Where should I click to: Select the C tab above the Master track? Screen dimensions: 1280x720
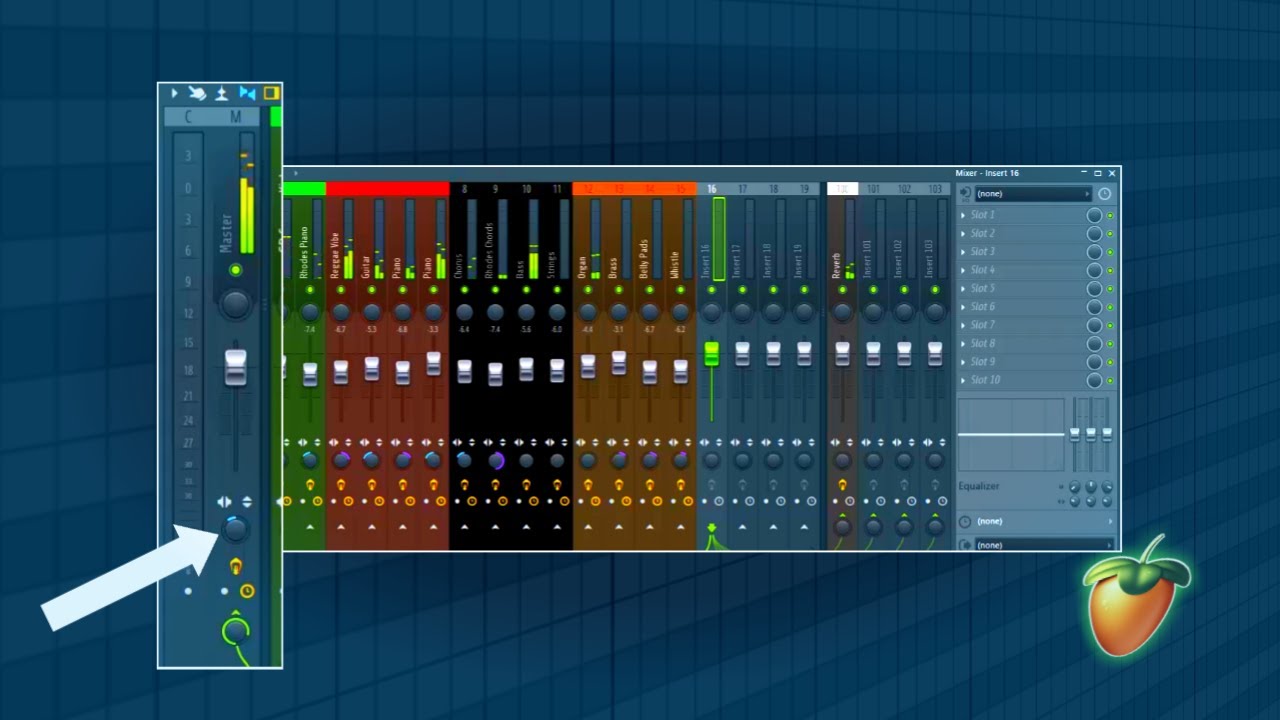click(188, 117)
